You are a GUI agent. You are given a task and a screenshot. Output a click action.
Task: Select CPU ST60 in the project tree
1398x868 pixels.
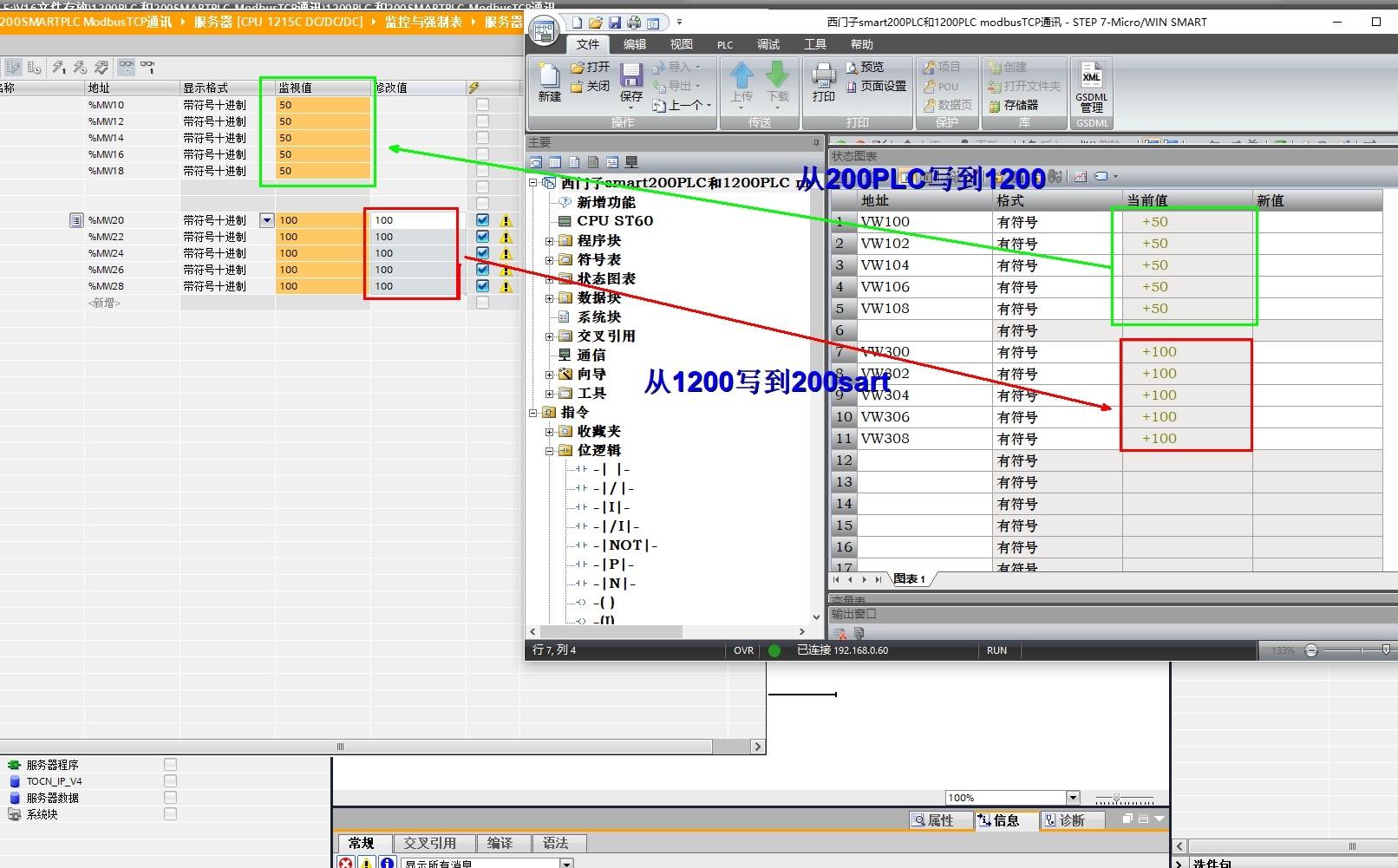click(614, 221)
